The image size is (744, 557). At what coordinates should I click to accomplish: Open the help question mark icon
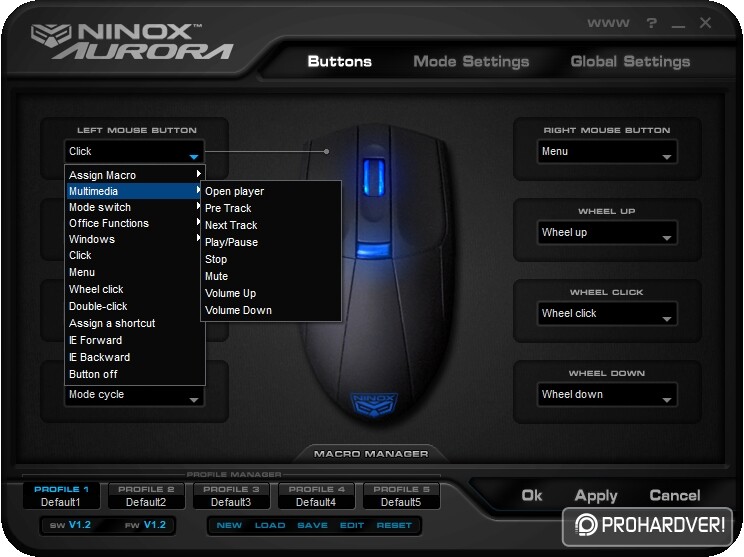[651, 23]
